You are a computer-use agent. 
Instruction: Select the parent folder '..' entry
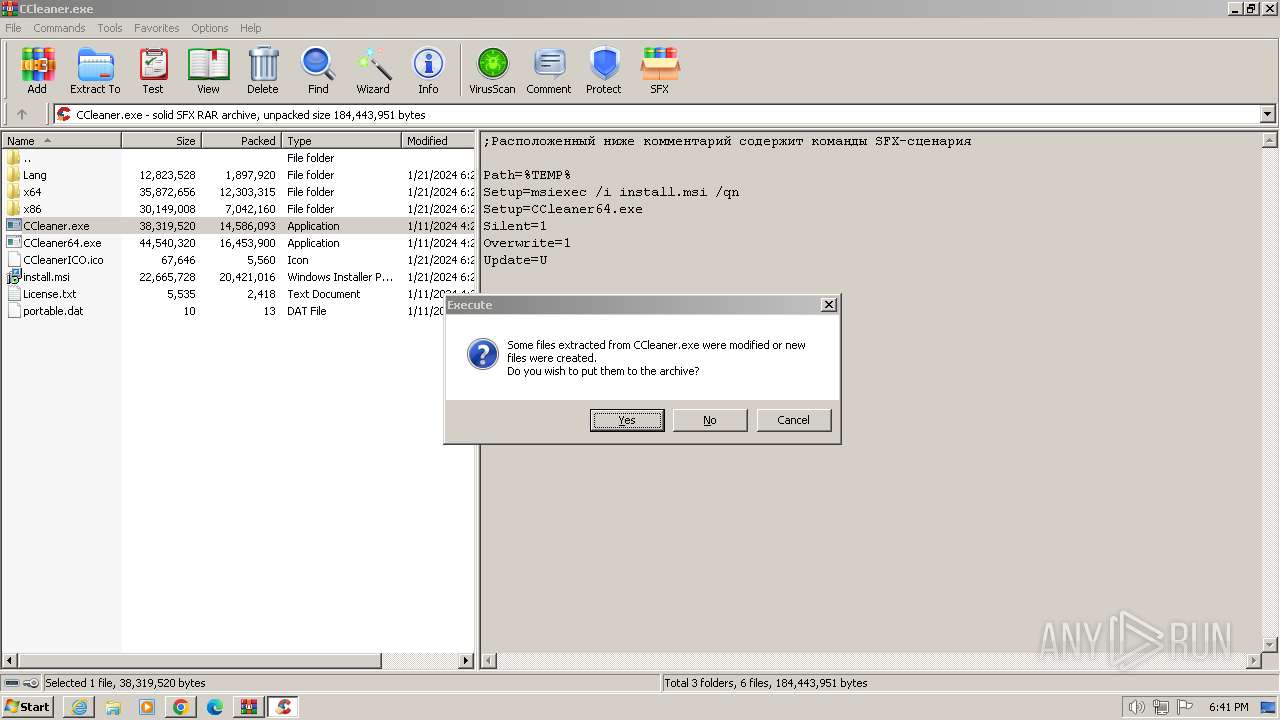pyautogui.click(x=27, y=158)
